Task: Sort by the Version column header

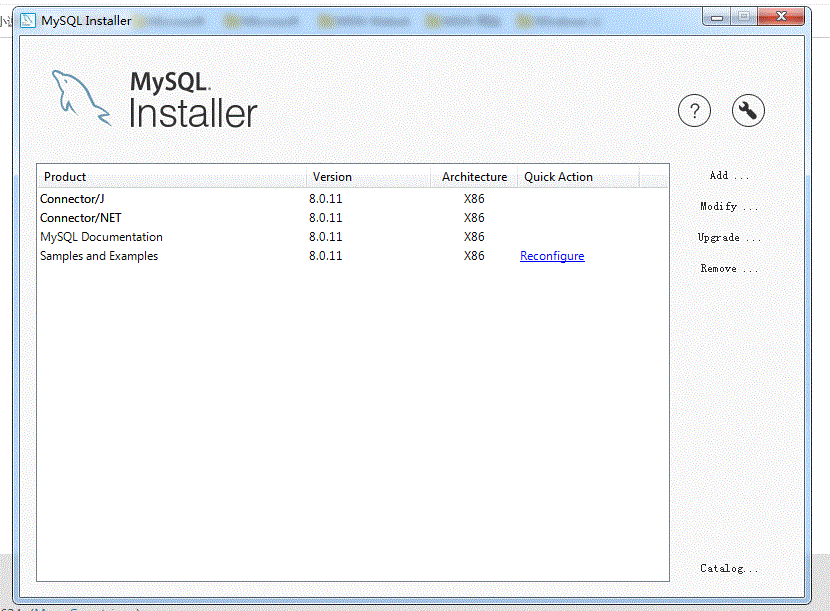Action: coord(368,176)
